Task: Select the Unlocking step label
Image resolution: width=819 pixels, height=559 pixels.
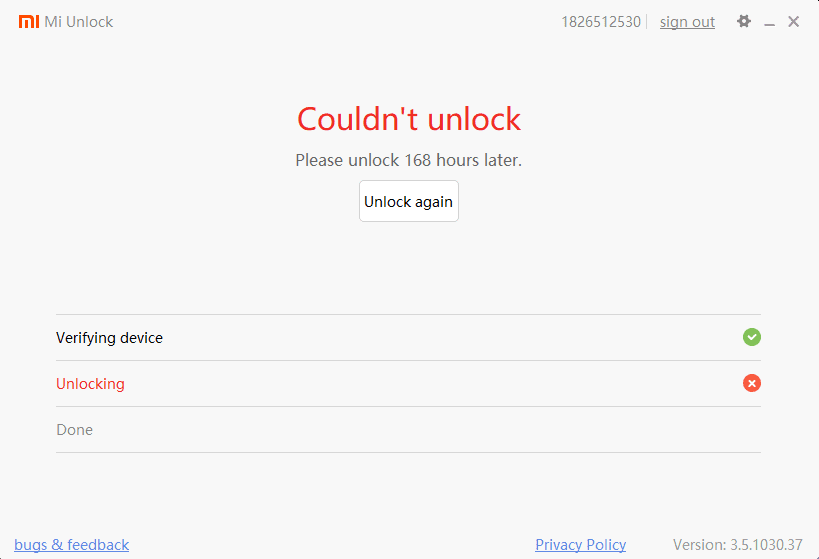Action: point(90,383)
